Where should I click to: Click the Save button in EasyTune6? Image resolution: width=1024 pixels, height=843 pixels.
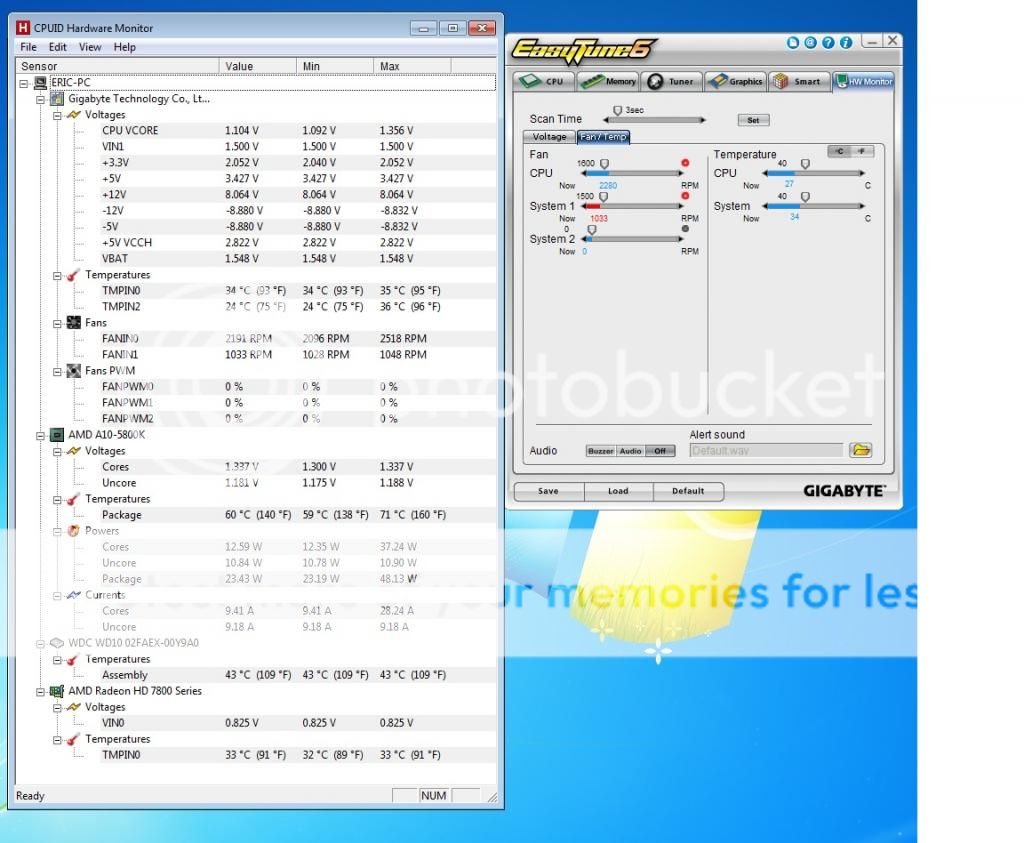pos(549,491)
